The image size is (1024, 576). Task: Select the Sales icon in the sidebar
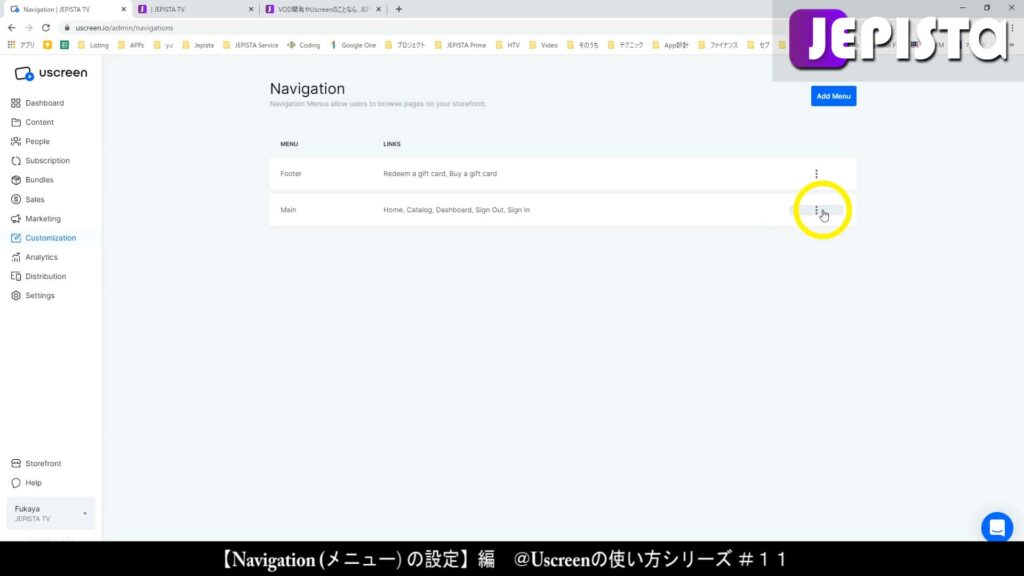[x=34, y=199]
